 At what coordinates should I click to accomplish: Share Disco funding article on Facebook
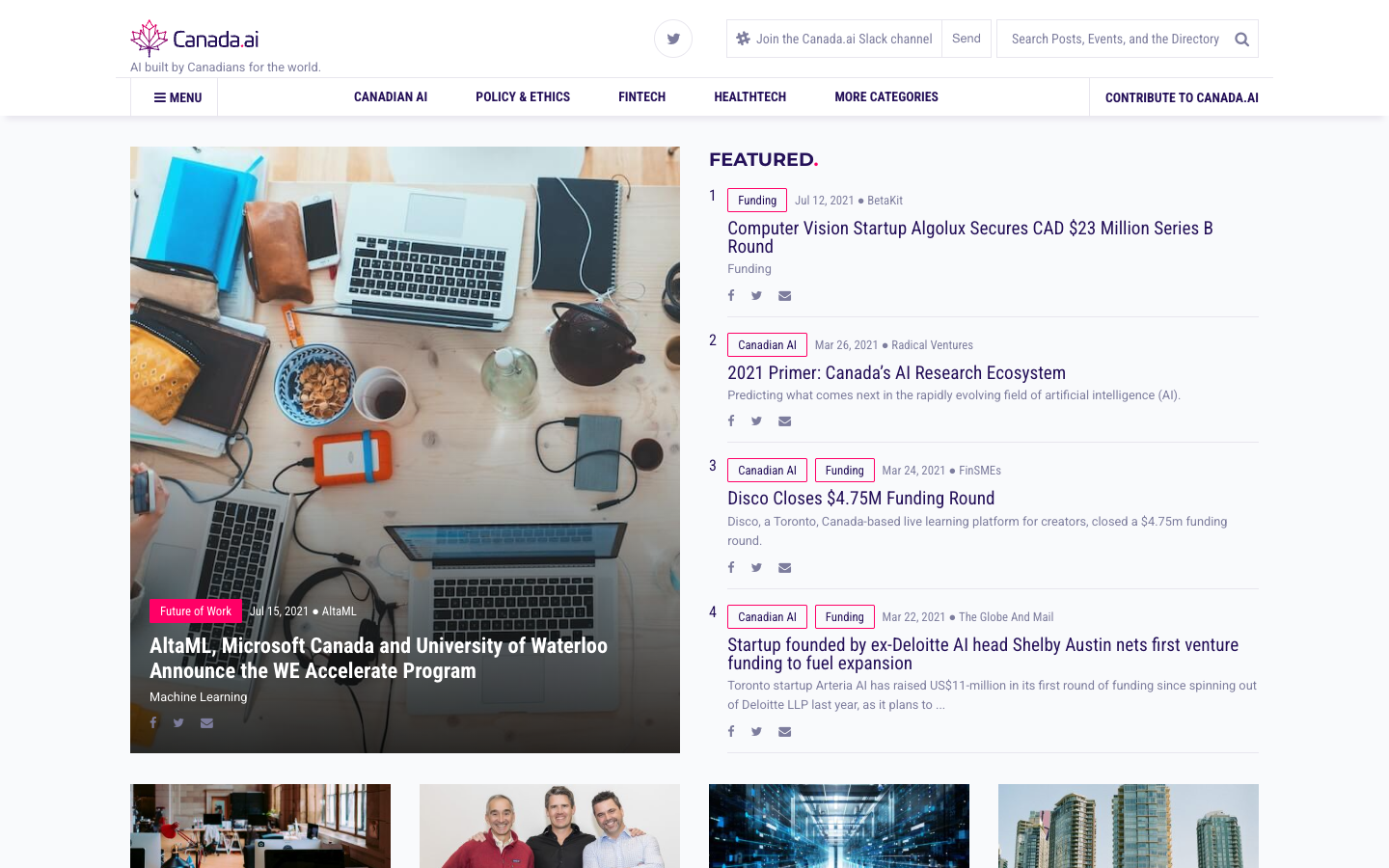[x=731, y=568]
